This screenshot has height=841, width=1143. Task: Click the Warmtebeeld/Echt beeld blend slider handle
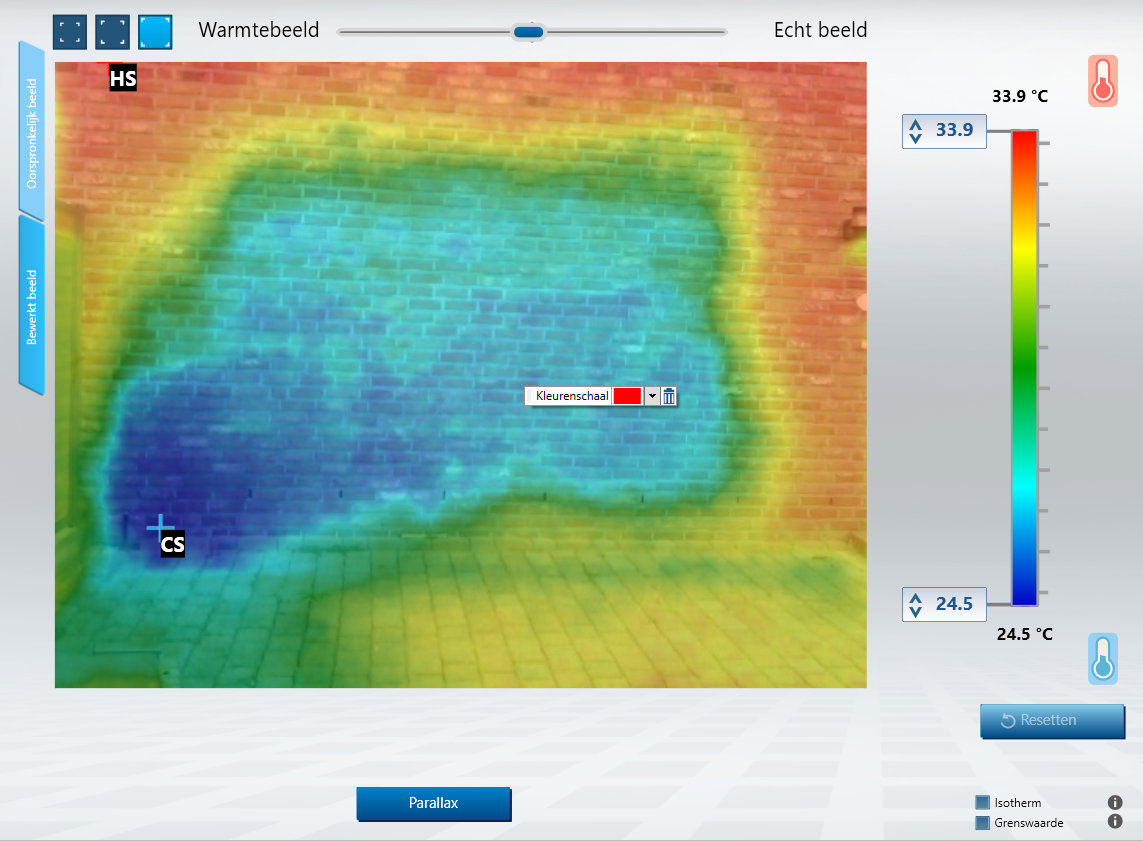point(528,32)
